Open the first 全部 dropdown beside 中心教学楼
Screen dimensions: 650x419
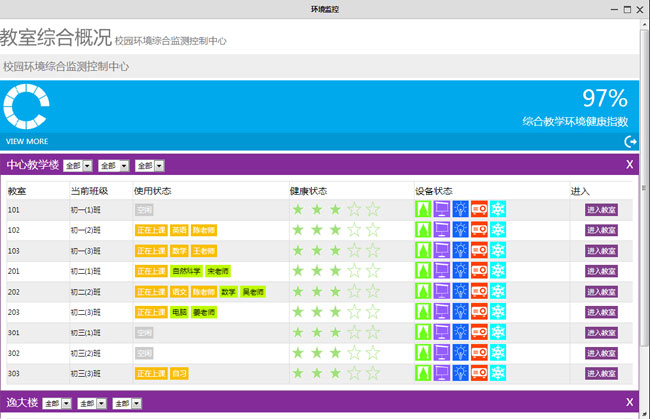click(x=78, y=165)
